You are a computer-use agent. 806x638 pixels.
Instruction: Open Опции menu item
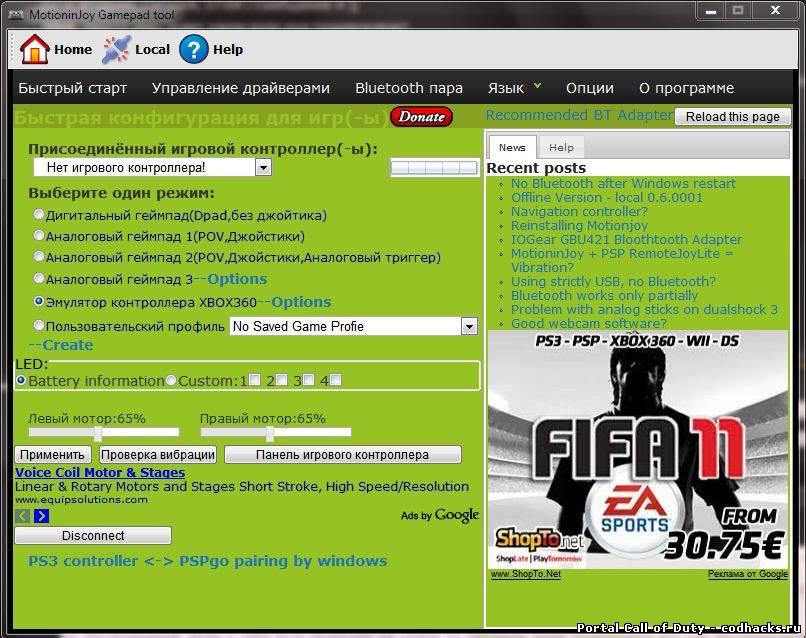[590, 88]
